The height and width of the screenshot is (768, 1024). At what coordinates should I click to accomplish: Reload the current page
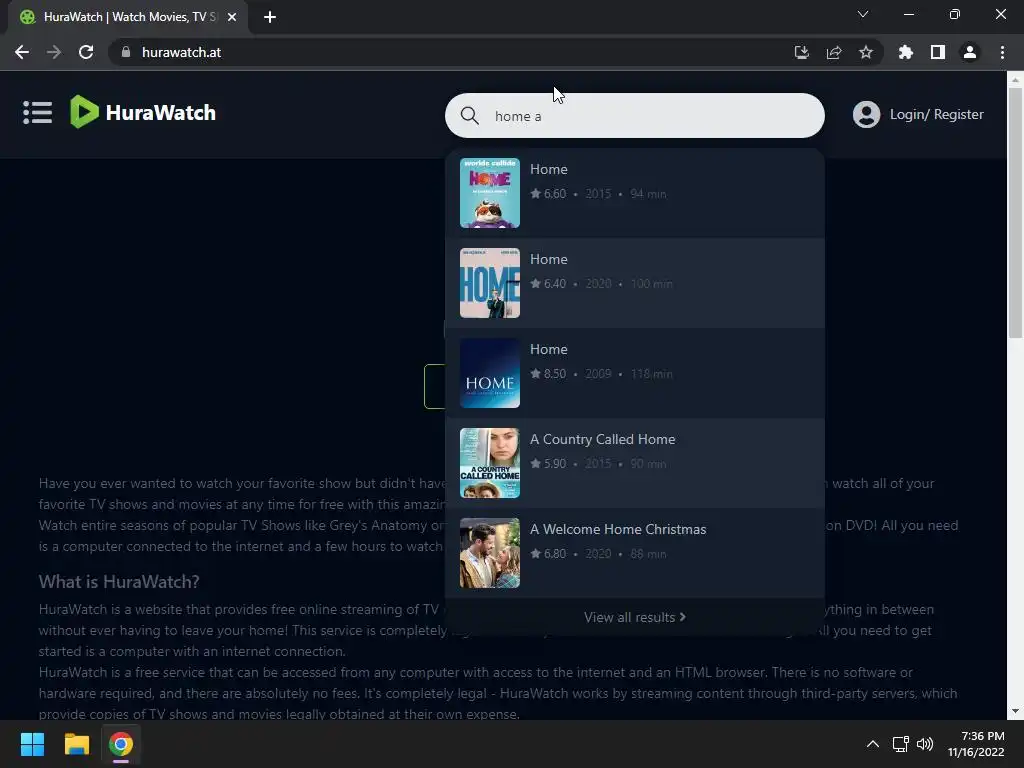coord(86,52)
